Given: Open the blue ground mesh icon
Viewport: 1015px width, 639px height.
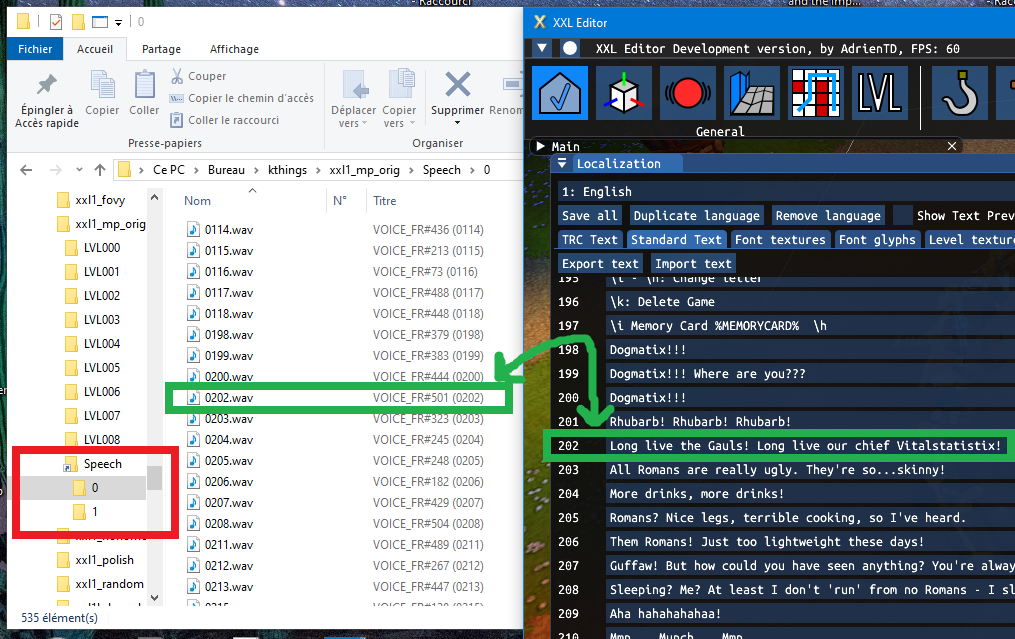Looking at the screenshot, I should pyautogui.click(x=752, y=93).
